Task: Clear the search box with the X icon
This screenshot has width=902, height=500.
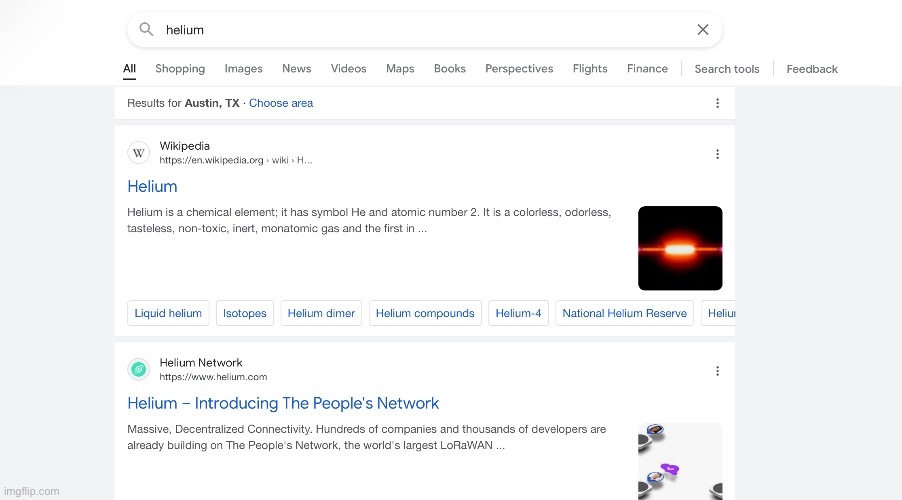Action: coord(703,30)
